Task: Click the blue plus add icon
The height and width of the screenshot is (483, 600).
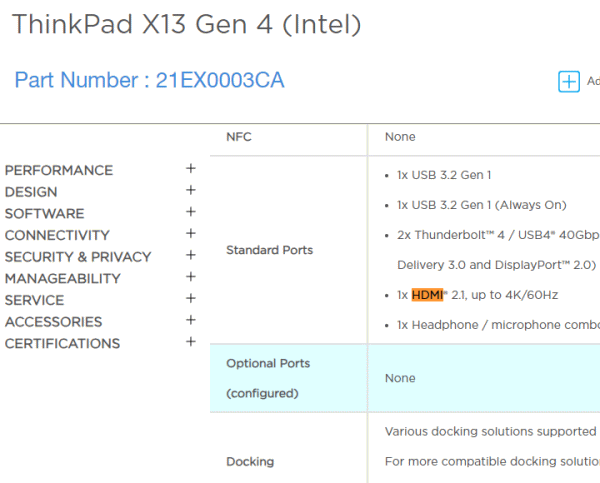Action: click(x=569, y=82)
